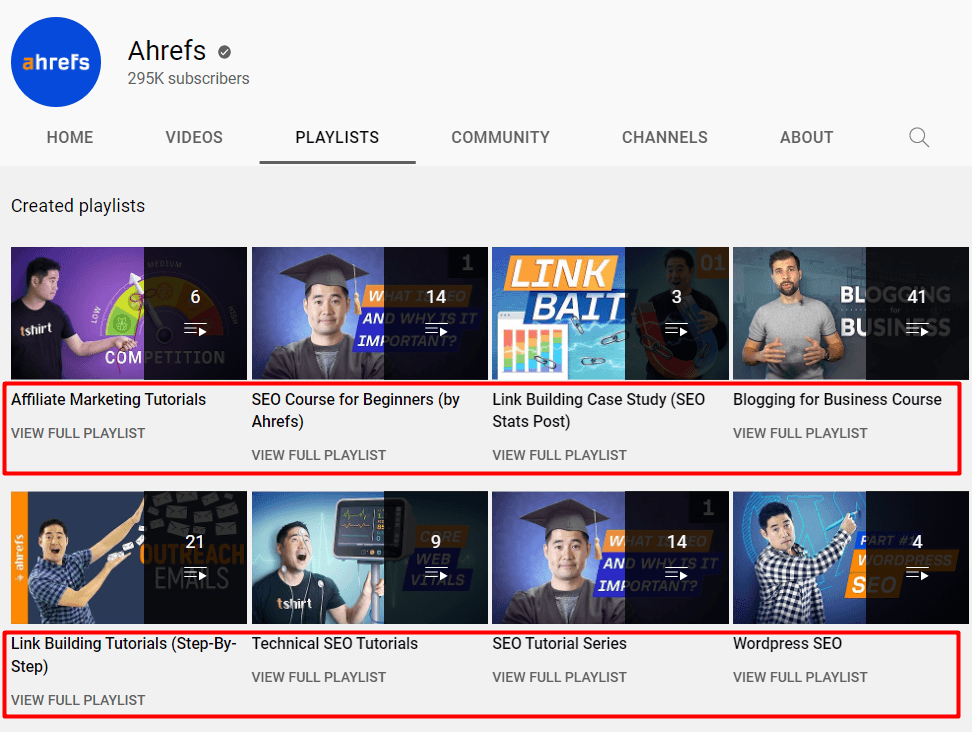This screenshot has height=732, width=972.
Task: Click playlist icon on Link Building Tutorials thumbnail
Action: [x=195, y=575]
